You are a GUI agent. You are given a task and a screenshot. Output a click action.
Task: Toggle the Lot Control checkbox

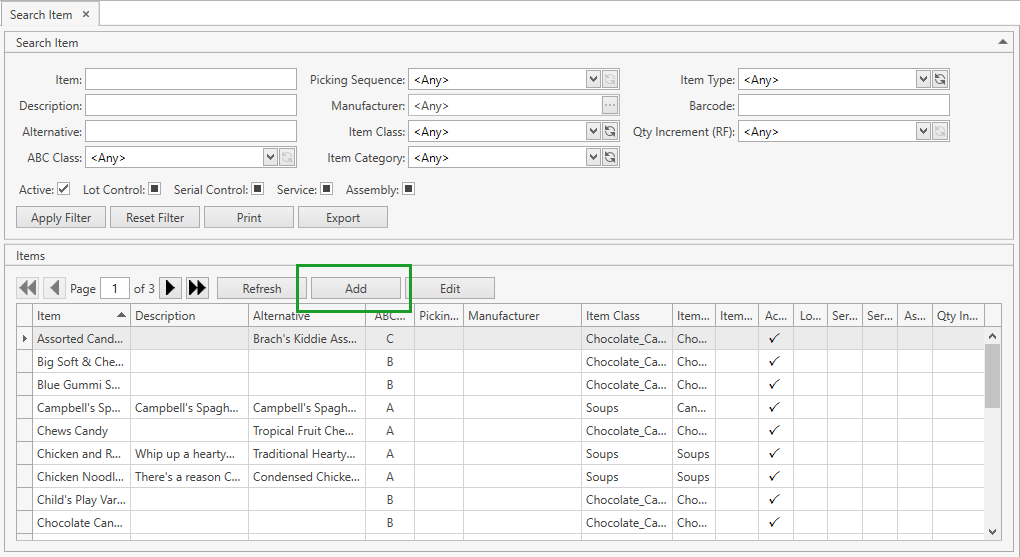click(155, 189)
